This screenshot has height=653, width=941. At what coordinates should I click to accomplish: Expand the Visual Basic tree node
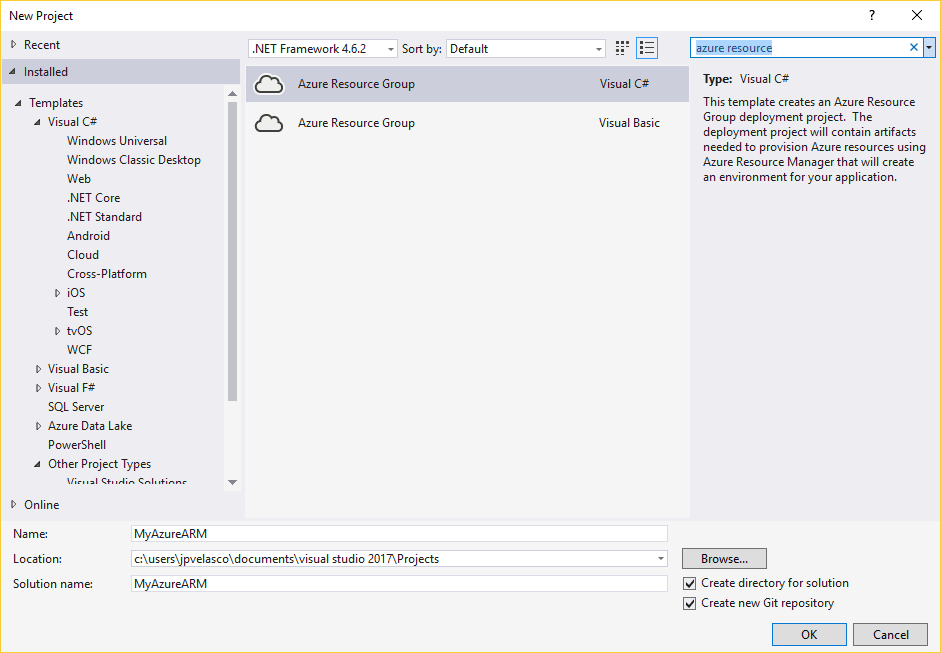click(38, 369)
